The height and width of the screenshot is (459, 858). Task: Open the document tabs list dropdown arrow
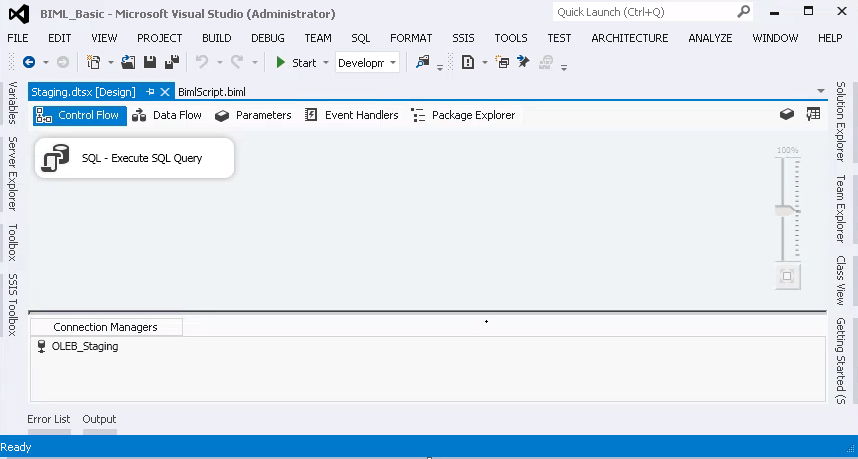tap(821, 91)
